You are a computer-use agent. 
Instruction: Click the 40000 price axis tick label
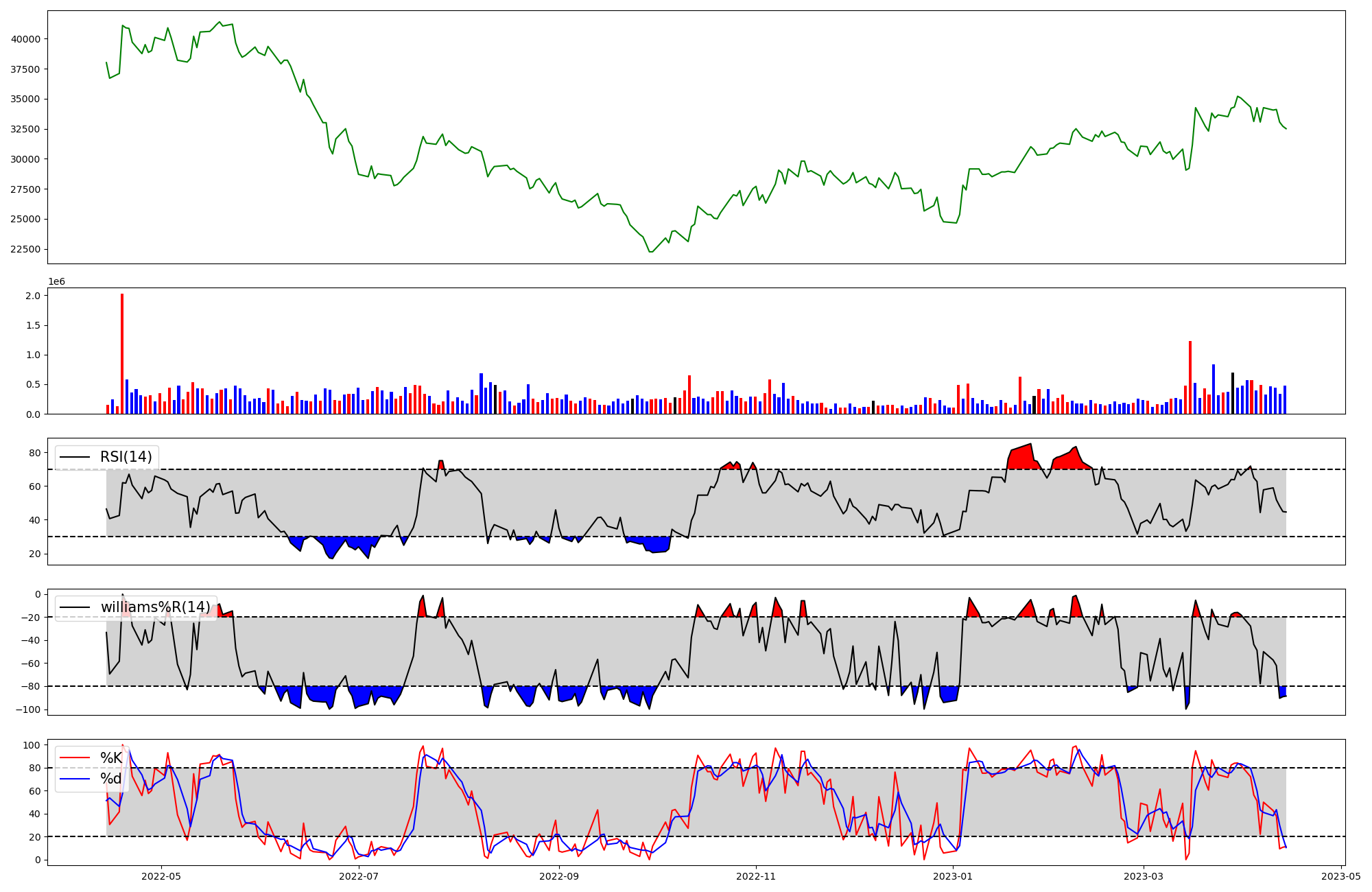(25, 39)
